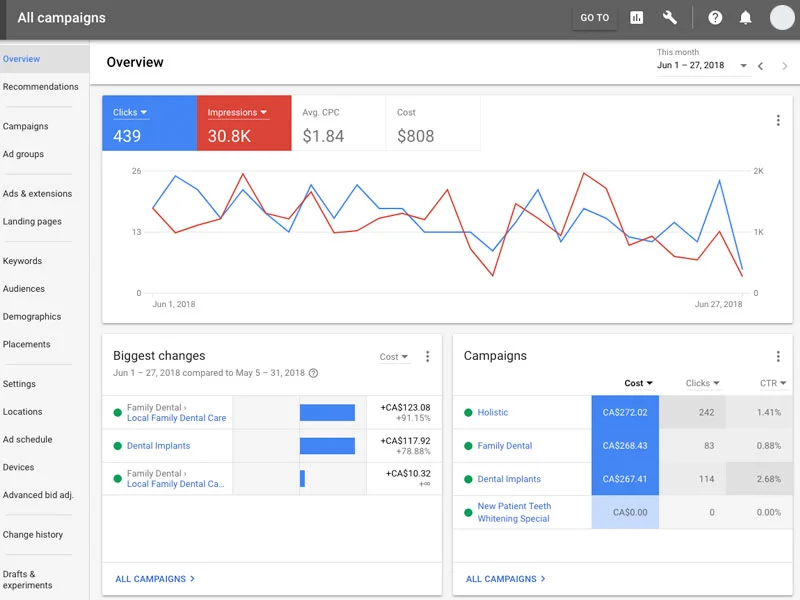Click the green status dot for Dental Implants campaign row
800x600 pixels.
[468, 479]
